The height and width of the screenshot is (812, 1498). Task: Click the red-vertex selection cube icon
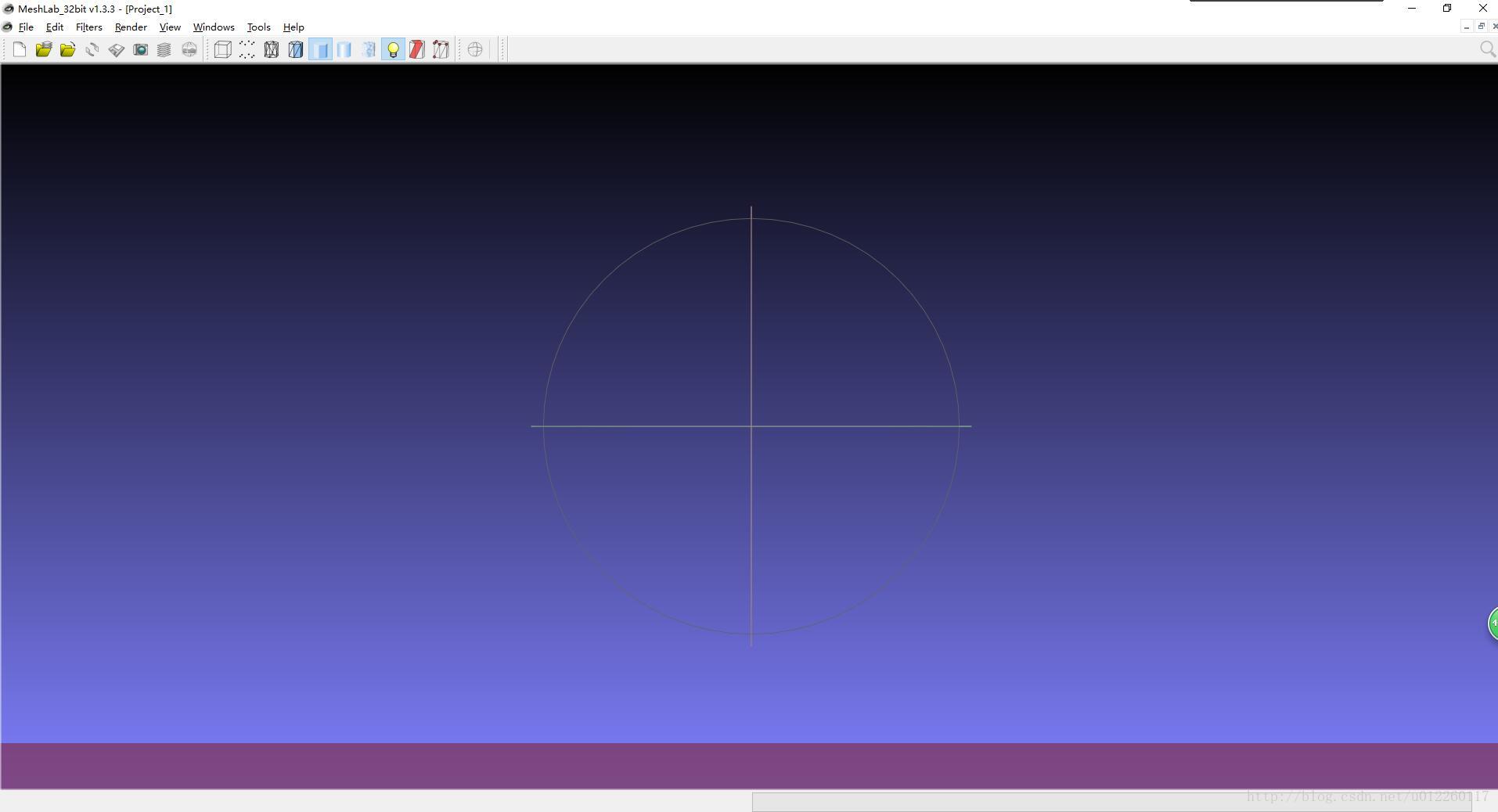(x=441, y=50)
